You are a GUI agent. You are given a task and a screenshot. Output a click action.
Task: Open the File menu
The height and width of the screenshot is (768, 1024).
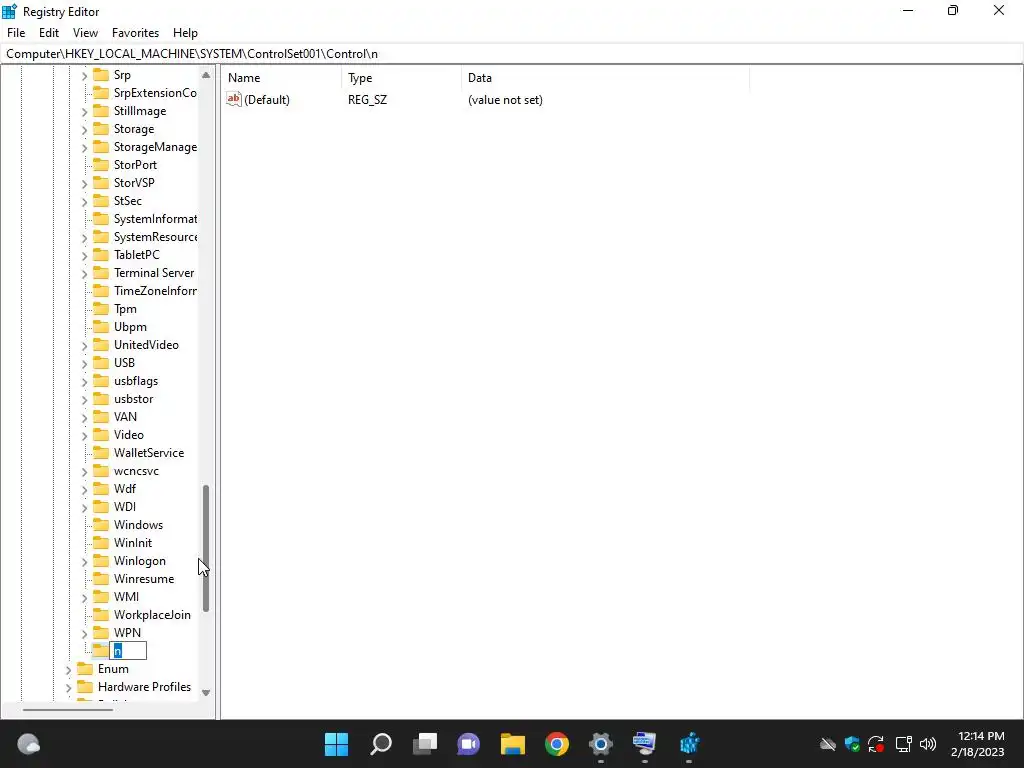click(x=16, y=33)
